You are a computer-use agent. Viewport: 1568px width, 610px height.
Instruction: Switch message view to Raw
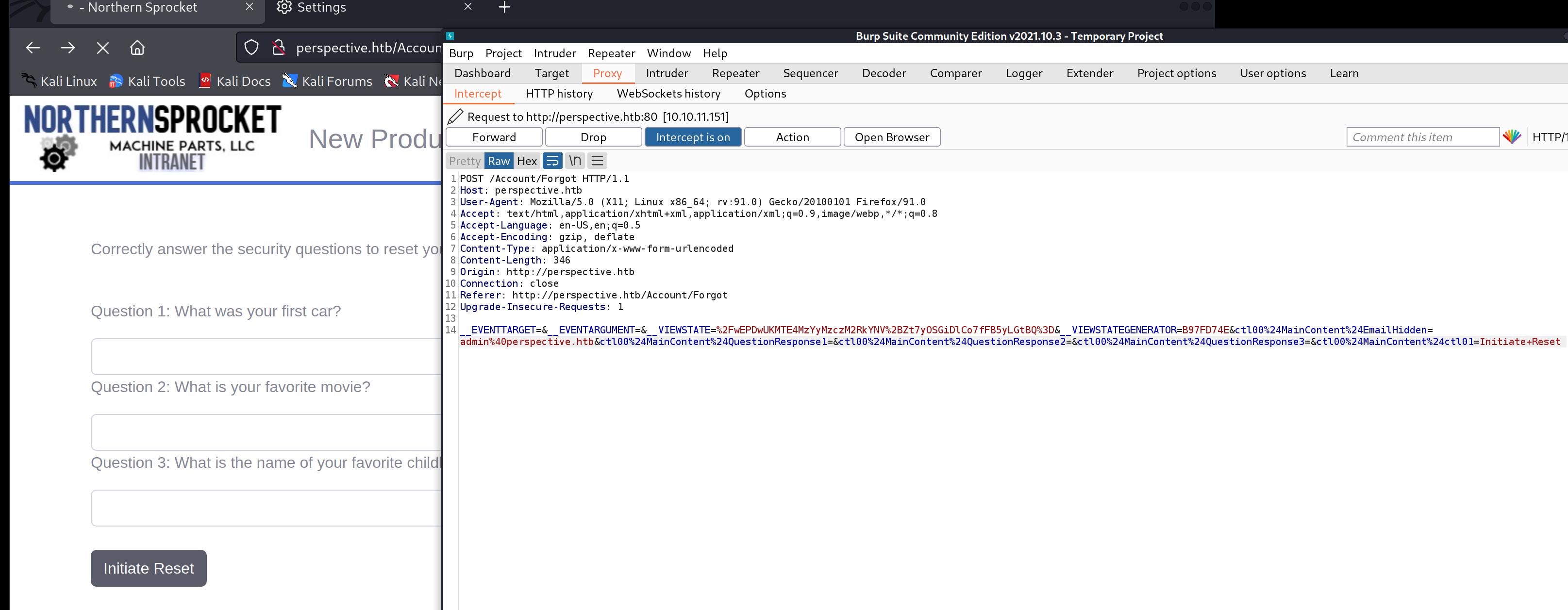(499, 161)
